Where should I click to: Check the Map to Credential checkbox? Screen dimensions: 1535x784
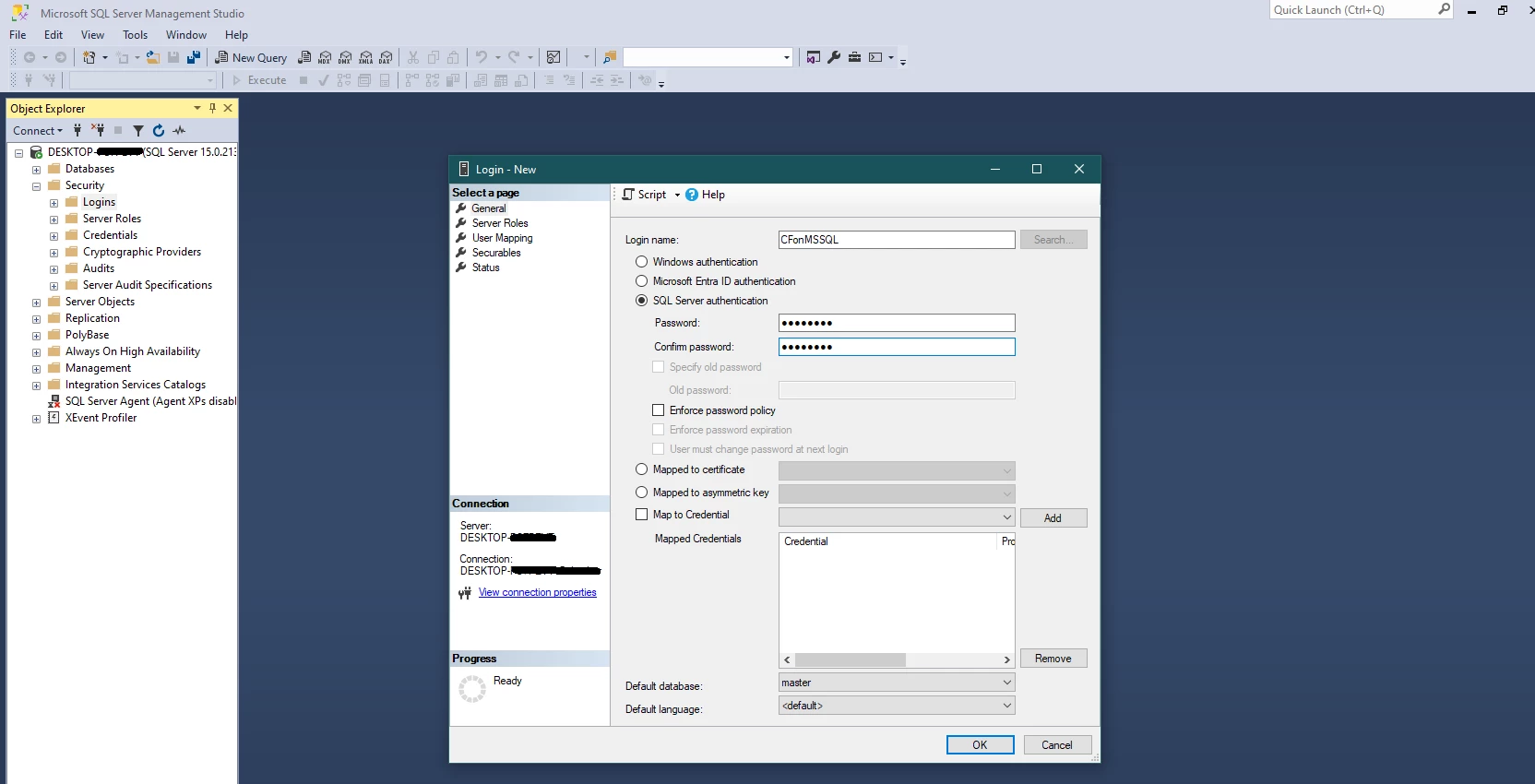click(x=641, y=515)
